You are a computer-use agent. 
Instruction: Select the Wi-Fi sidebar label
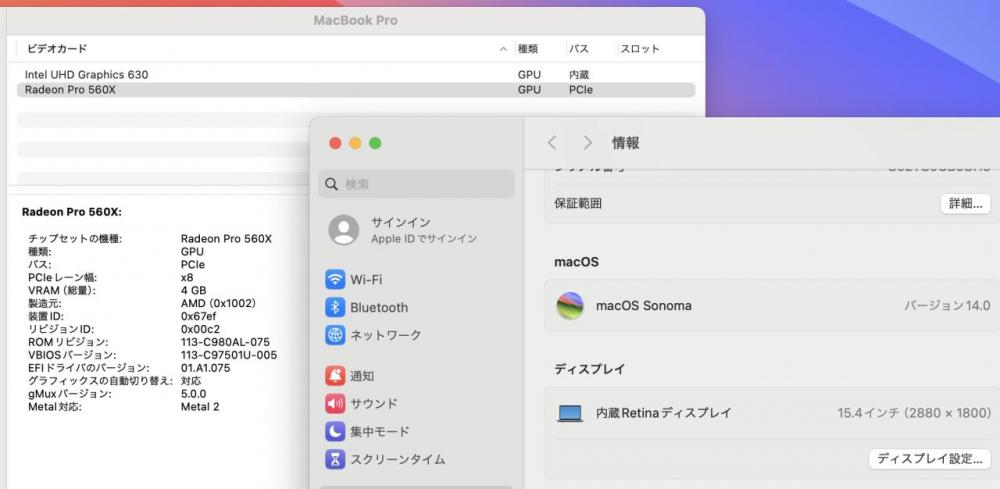click(x=366, y=280)
